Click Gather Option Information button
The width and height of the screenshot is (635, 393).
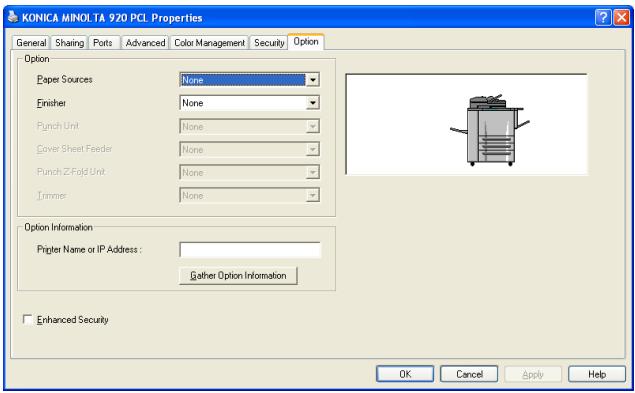[x=238, y=276]
